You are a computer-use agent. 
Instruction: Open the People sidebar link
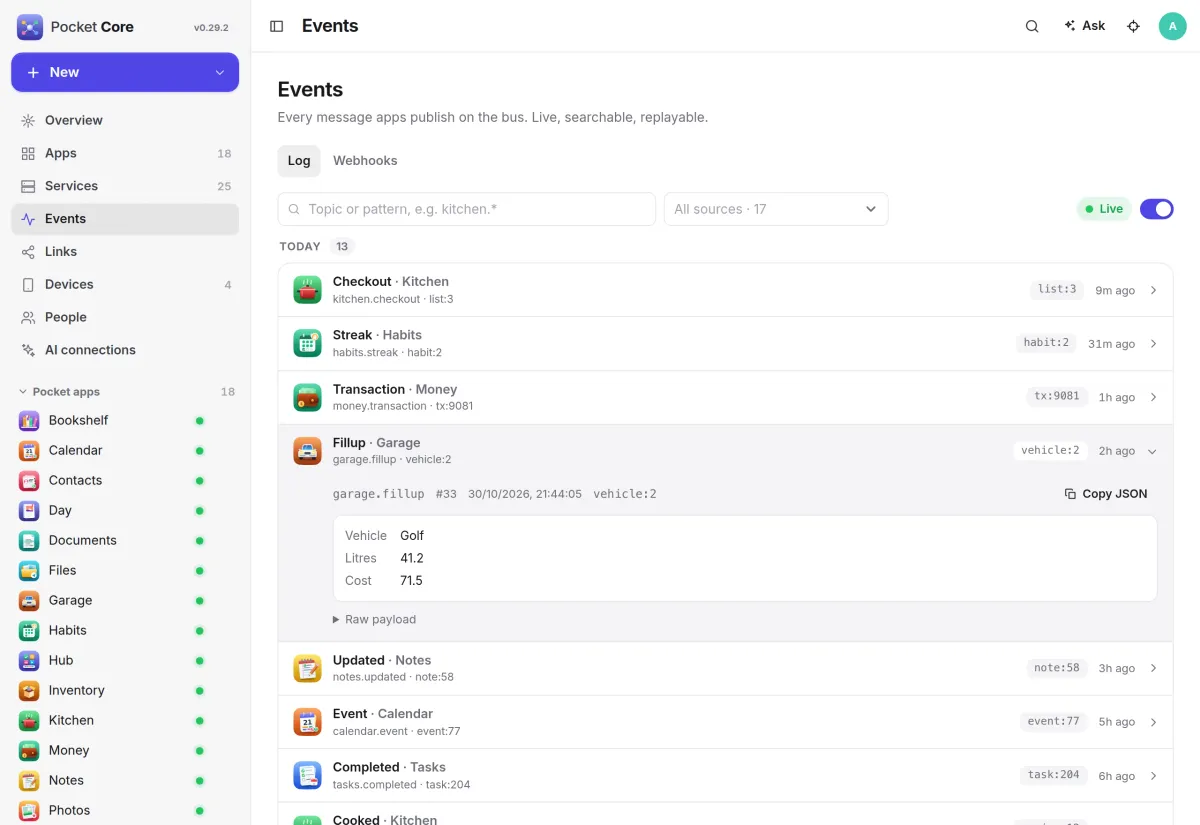pyautogui.click(x=125, y=317)
